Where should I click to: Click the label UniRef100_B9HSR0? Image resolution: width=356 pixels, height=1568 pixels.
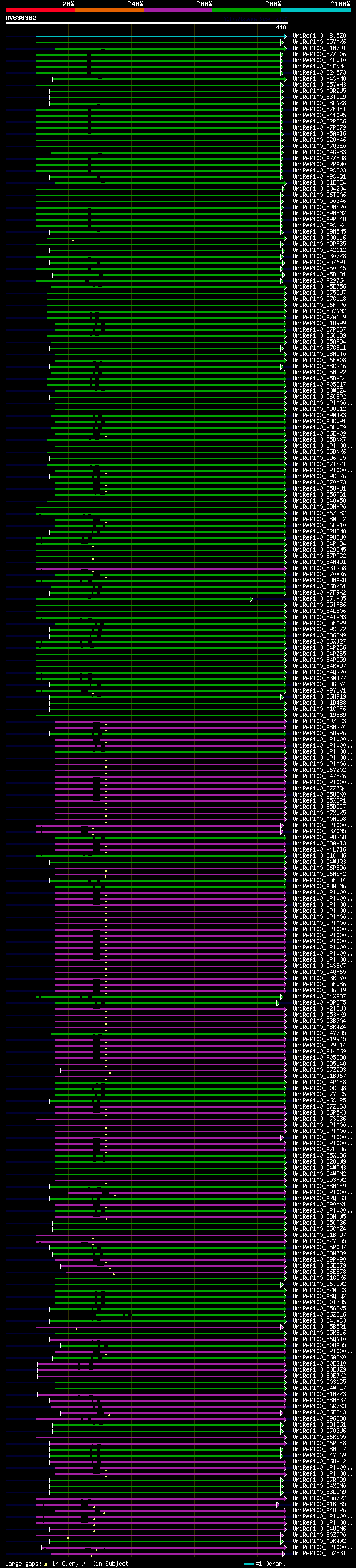point(319,207)
